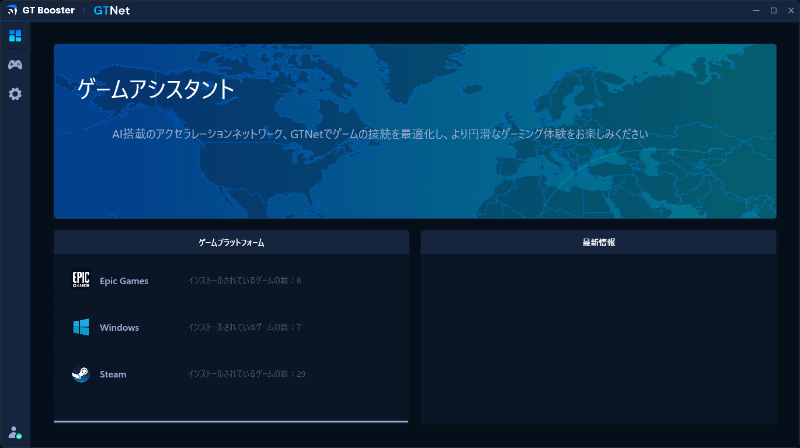Minimize the GT Booster window
Image resolution: width=800 pixels, height=448 pixels.
756,10
